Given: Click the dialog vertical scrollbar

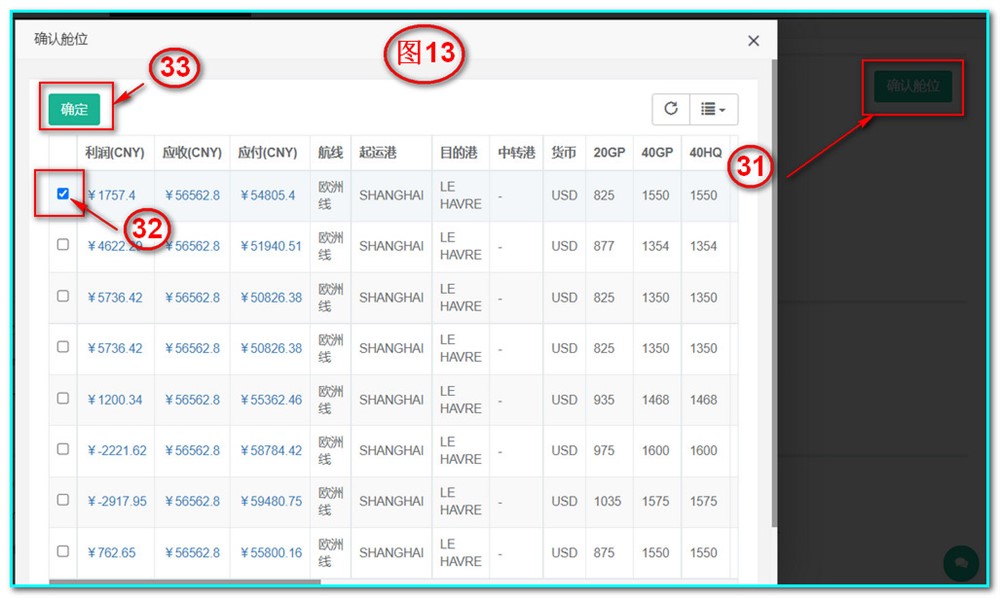Looking at the screenshot, I should point(772,300).
